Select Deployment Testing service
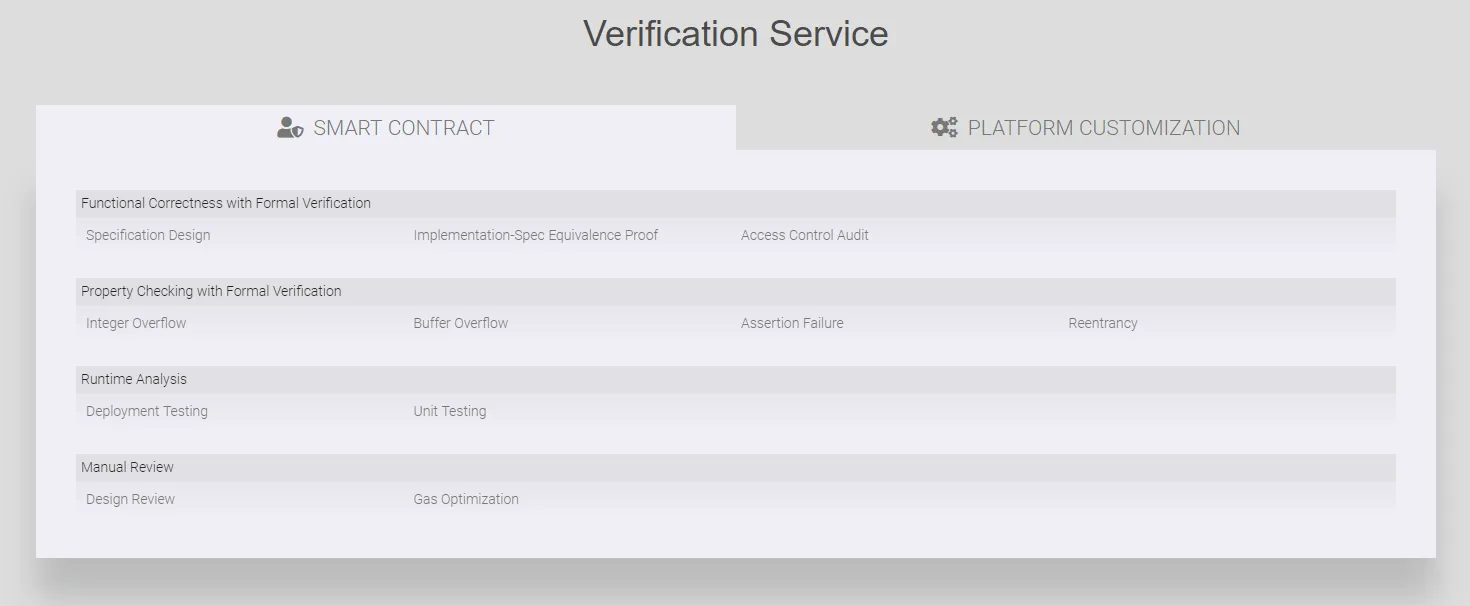This screenshot has height=606, width=1470. pyautogui.click(x=146, y=410)
